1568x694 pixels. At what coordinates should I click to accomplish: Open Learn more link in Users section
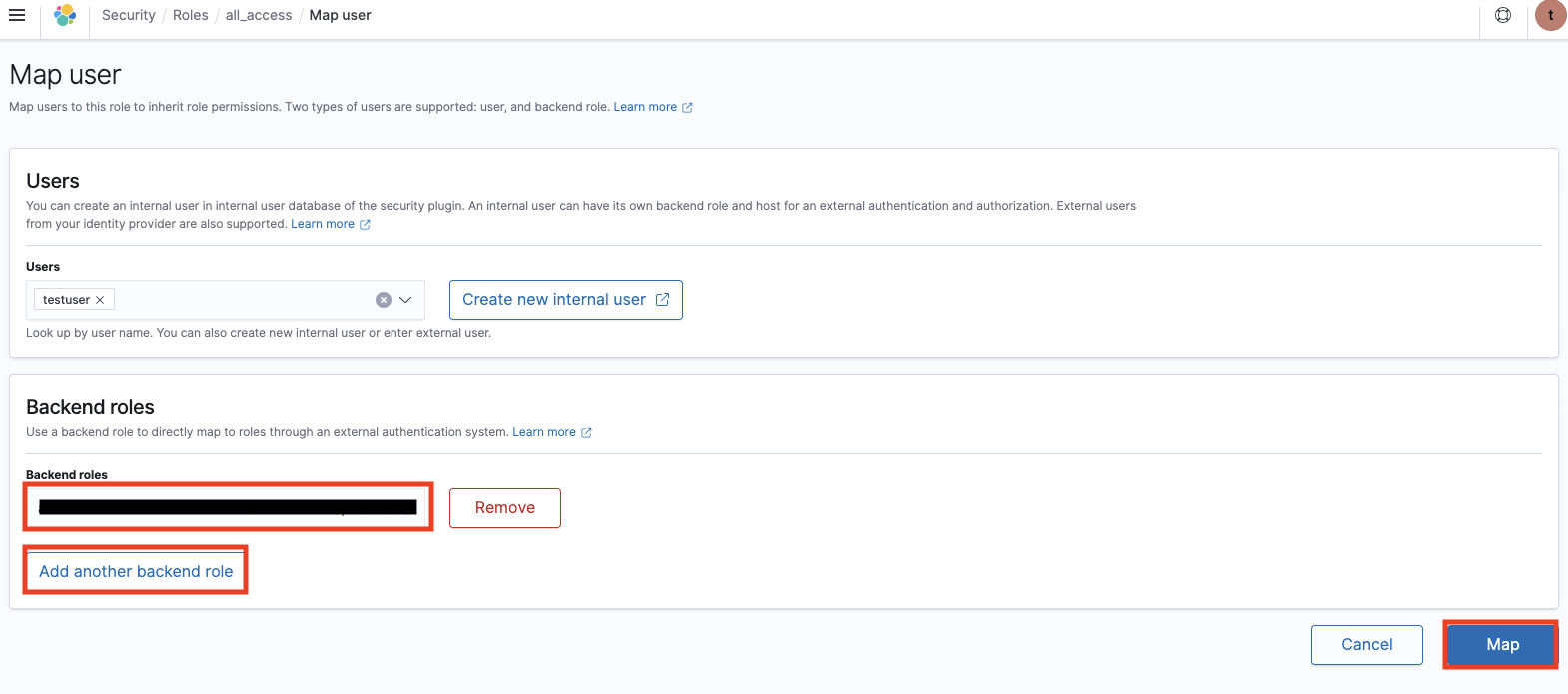[331, 224]
